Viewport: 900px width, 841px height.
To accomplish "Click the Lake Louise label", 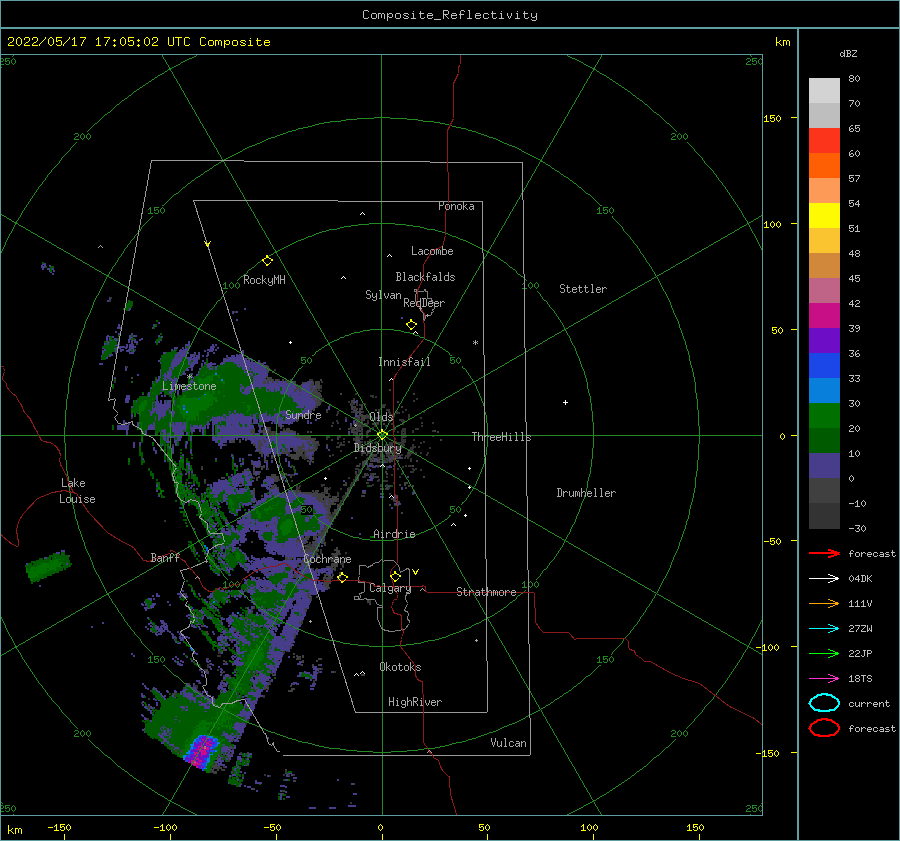I will pos(77,491).
